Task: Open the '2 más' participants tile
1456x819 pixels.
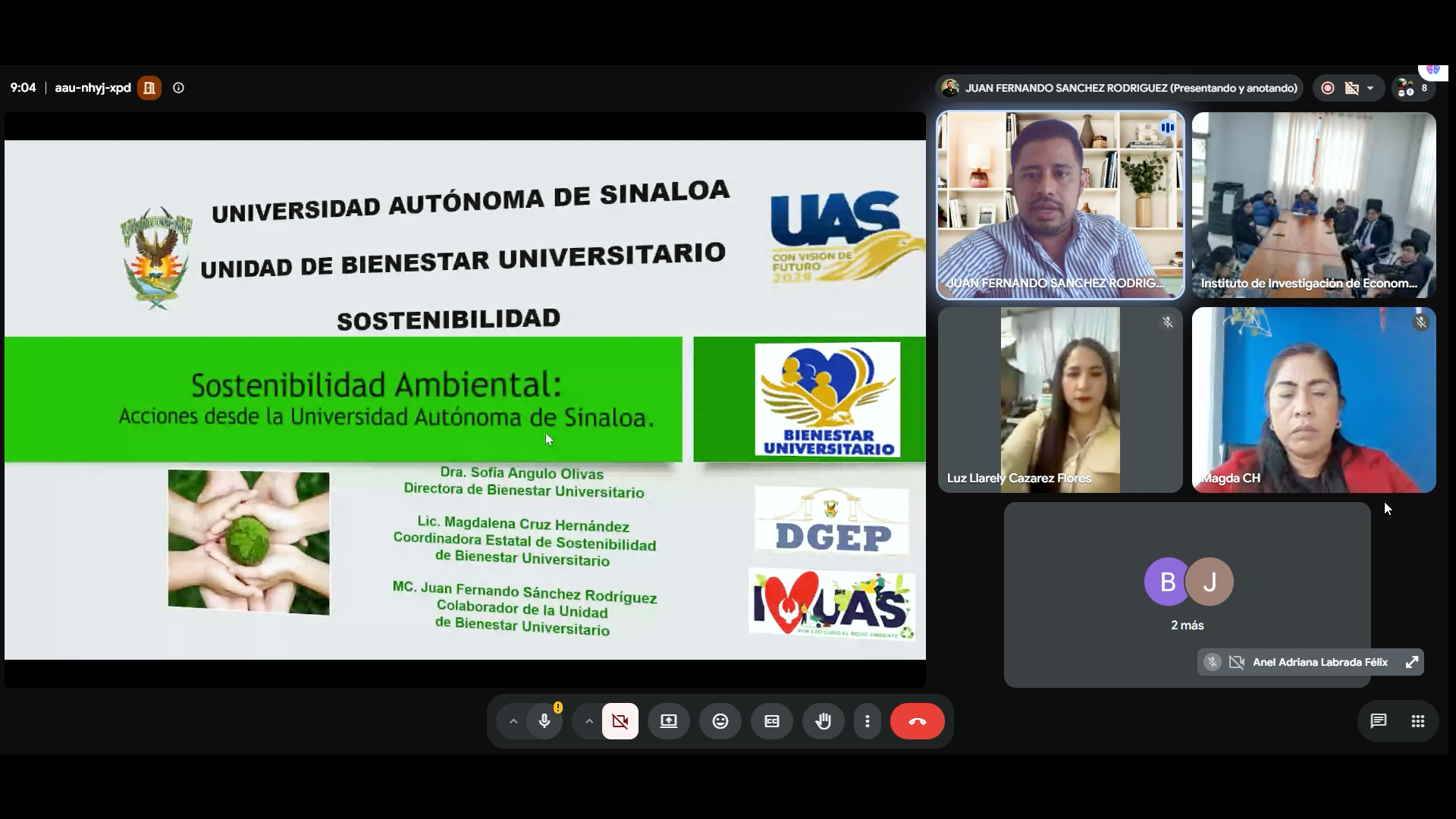Action: (1188, 595)
